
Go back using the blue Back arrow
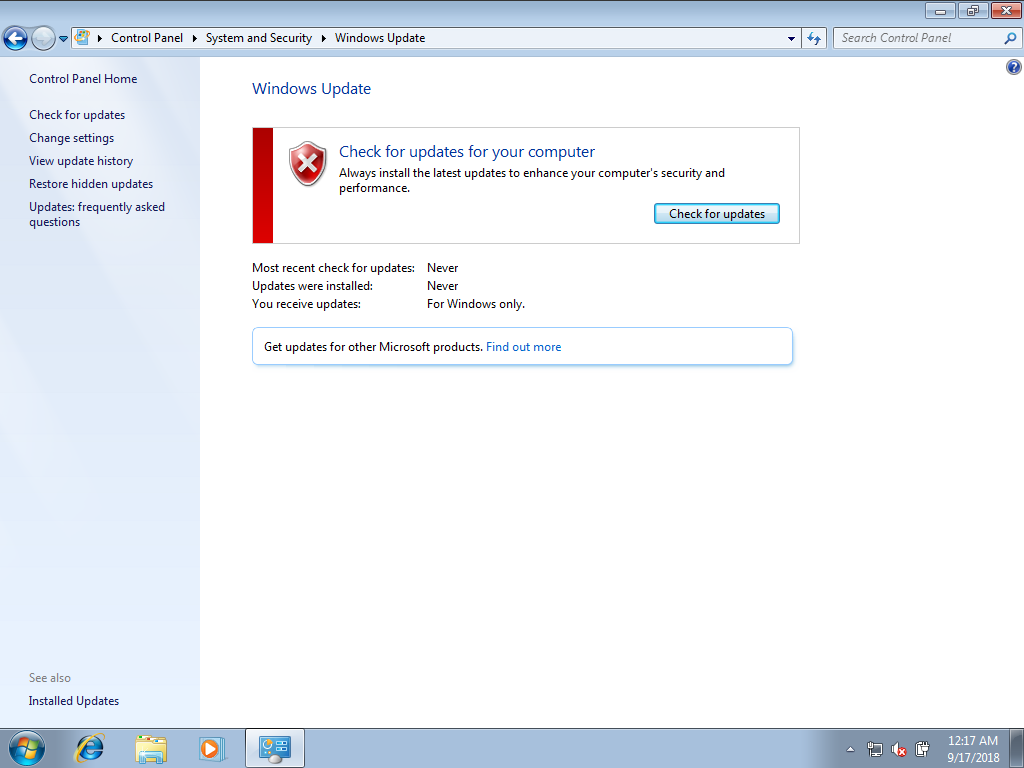(x=15, y=39)
